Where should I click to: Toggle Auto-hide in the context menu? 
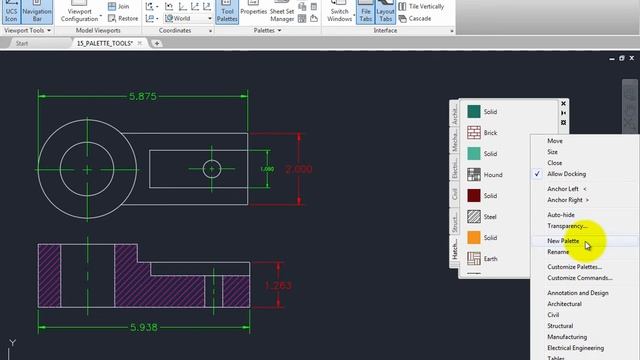pyautogui.click(x=561, y=215)
